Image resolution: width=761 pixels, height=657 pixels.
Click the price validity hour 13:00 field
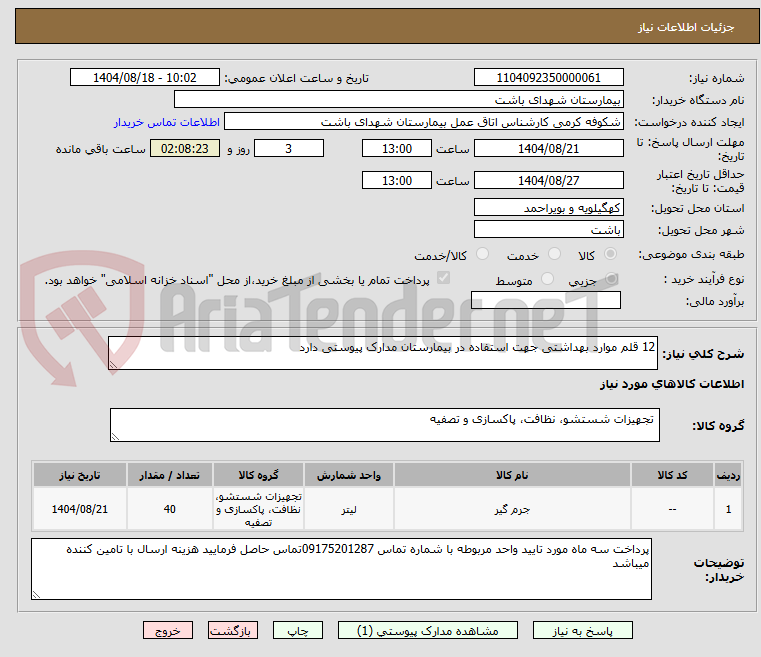[x=397, y=180]
